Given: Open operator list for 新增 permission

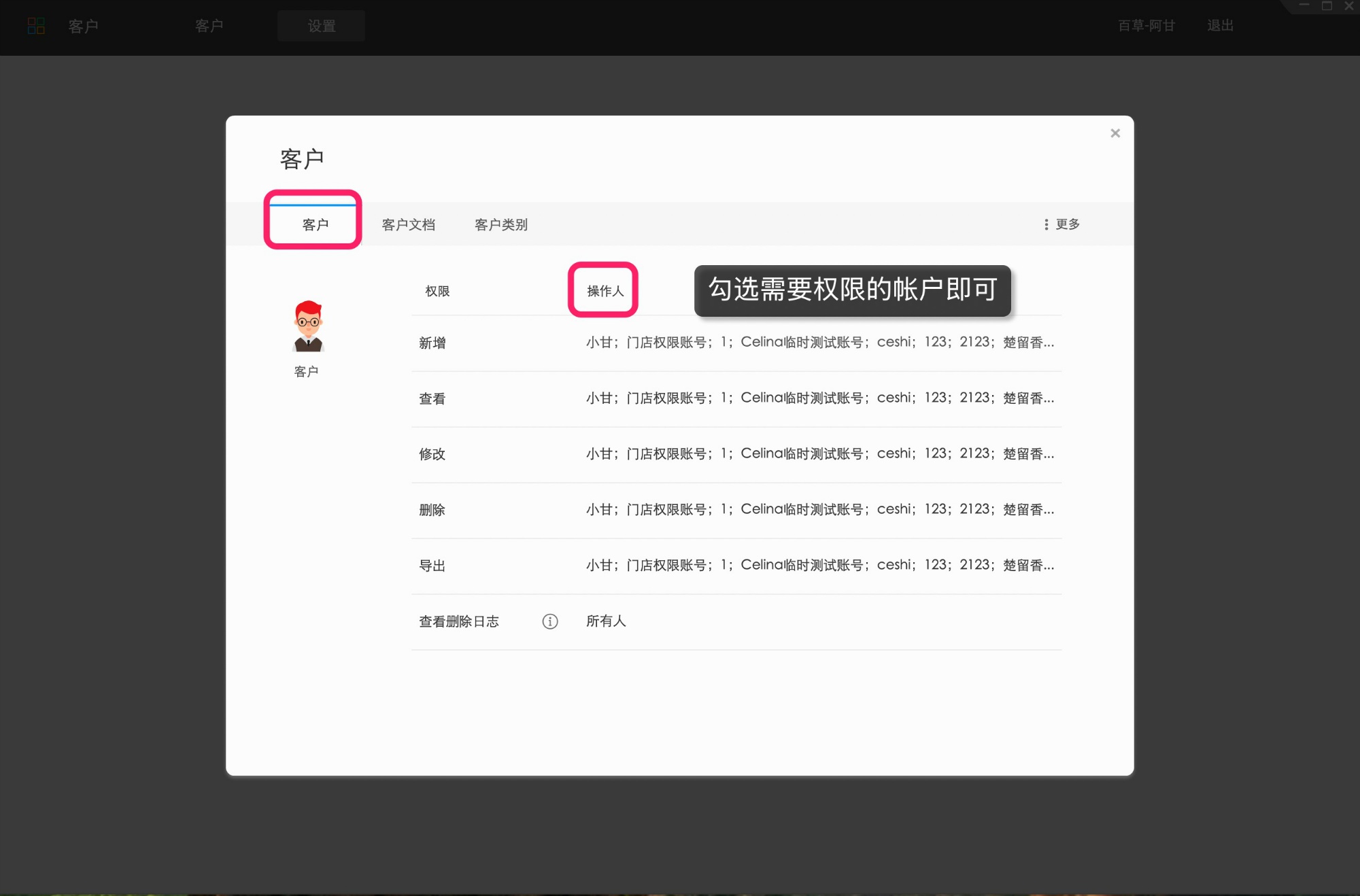Looking at the screenshot, I should coord(820,343).
